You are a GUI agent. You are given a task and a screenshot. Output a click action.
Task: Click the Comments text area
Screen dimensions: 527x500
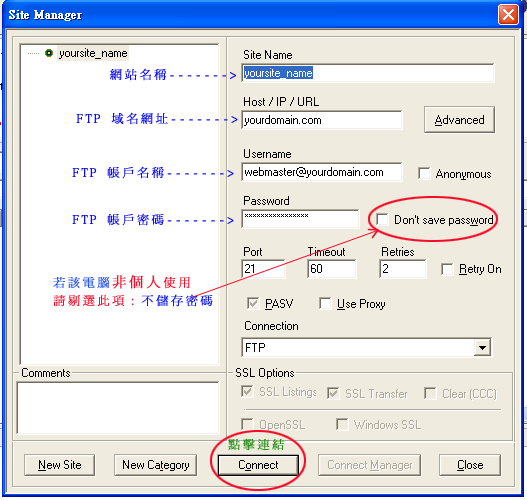[118, 408]
